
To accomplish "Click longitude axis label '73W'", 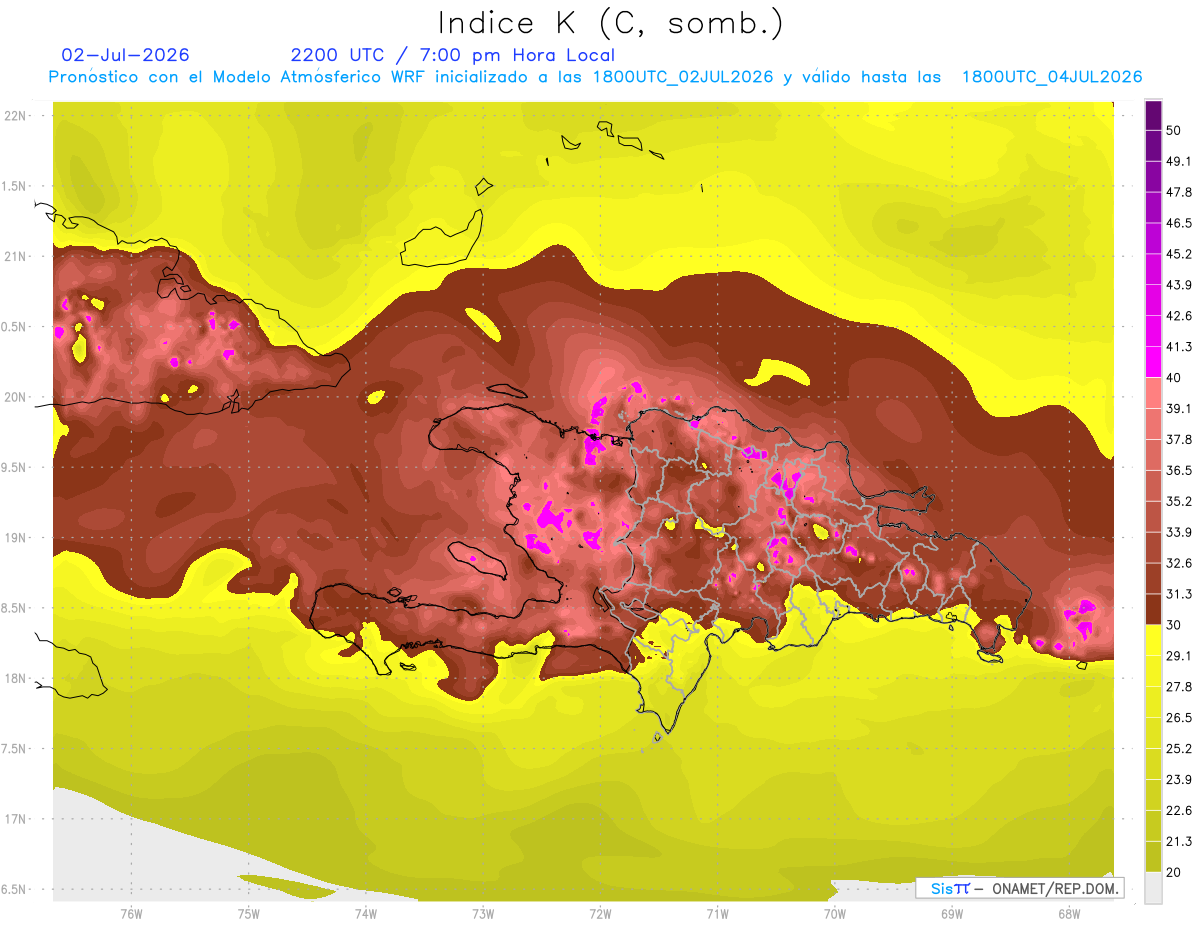I will point(483,913).
